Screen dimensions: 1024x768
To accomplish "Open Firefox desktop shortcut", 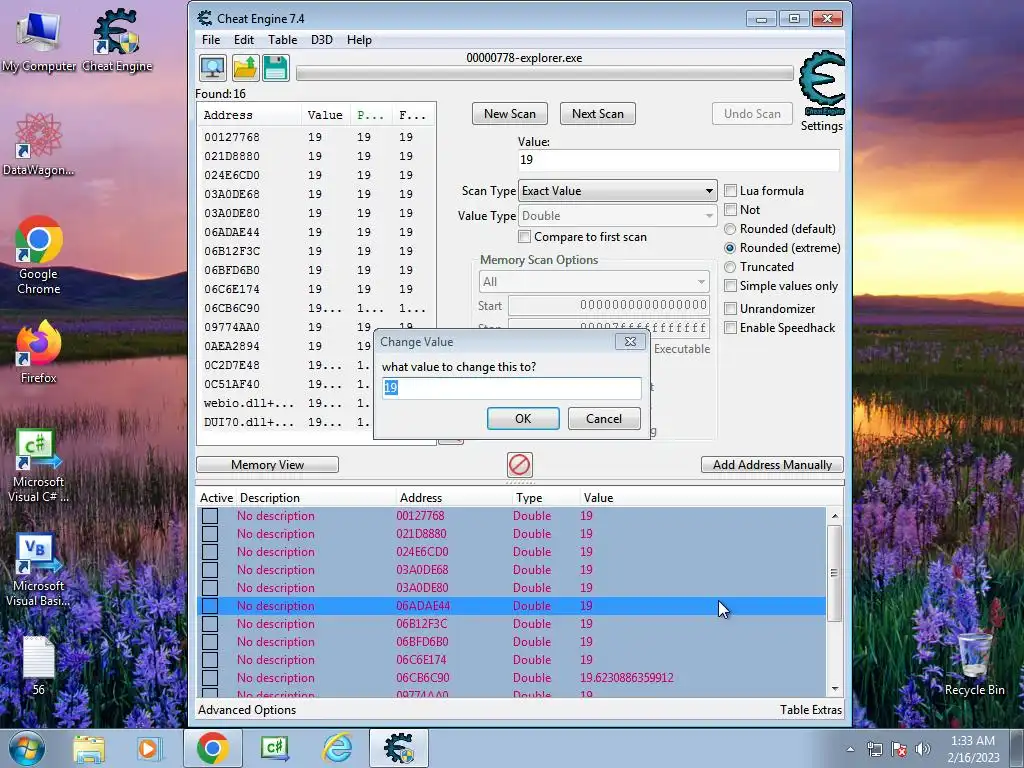I will 39,352.
